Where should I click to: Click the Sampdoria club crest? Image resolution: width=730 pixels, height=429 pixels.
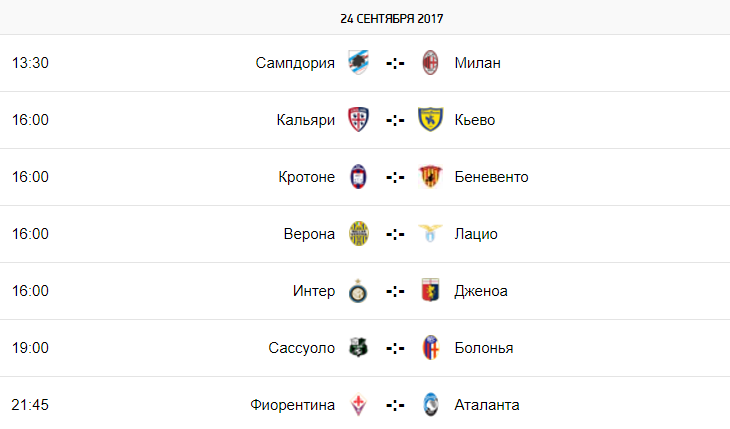(358, 62)
